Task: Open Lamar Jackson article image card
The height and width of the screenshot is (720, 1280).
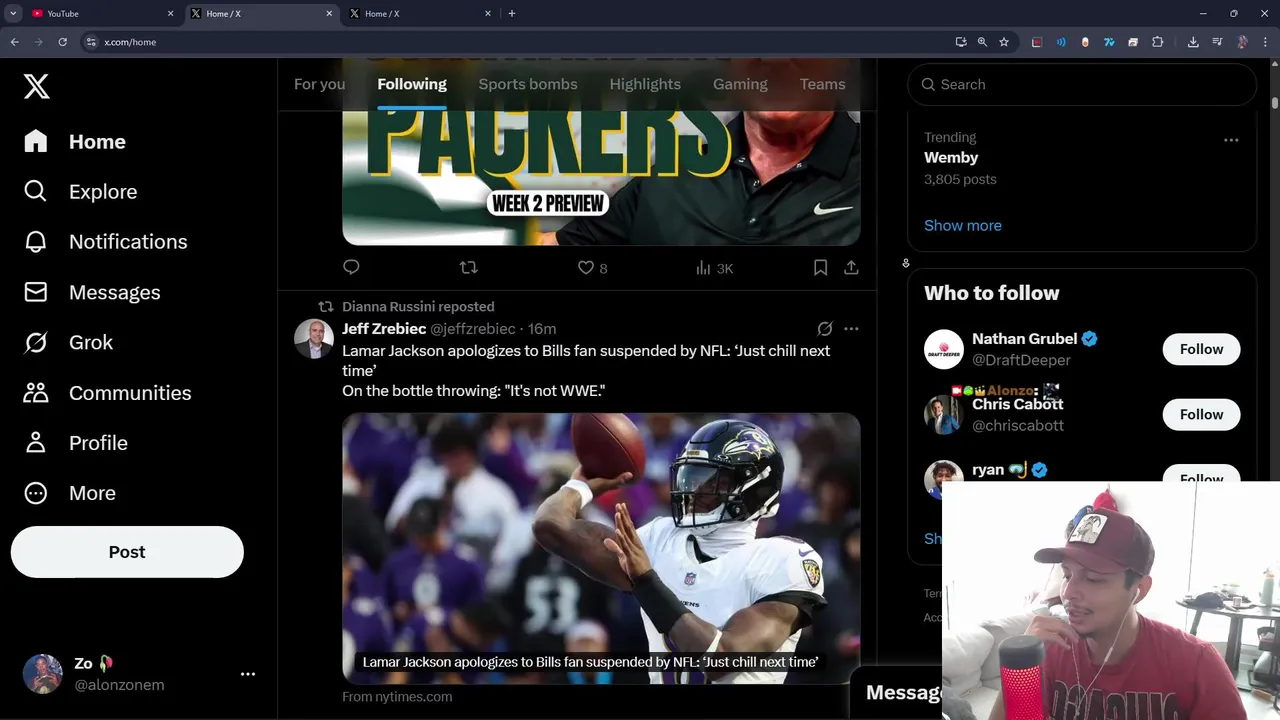Action: coord(601,548)
